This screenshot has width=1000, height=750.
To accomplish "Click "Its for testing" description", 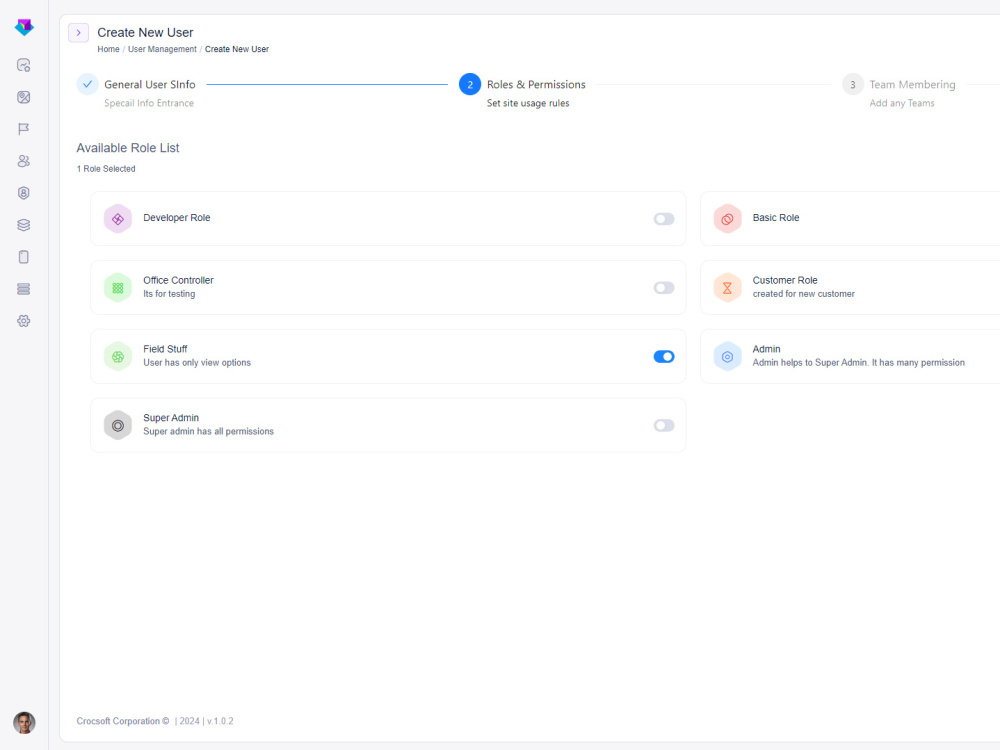I will click(x=169, y=294).
